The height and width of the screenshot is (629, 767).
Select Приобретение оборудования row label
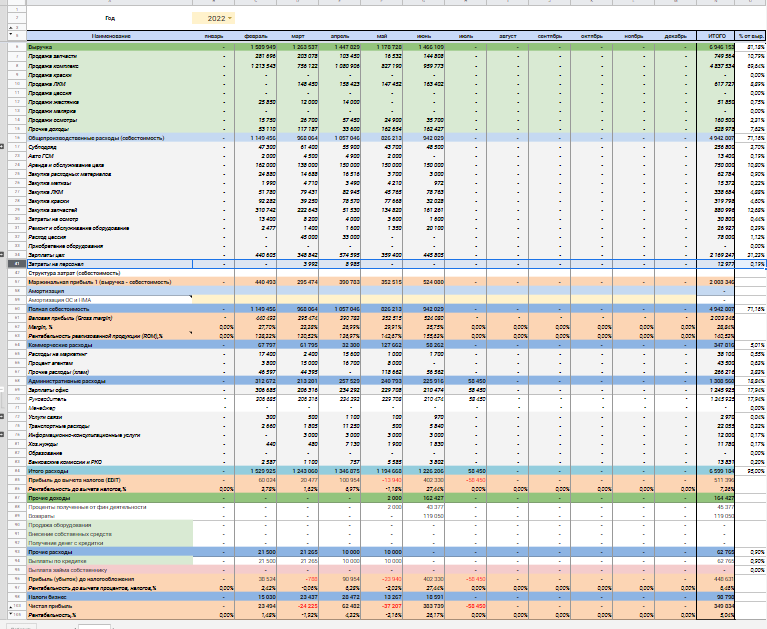110,246
